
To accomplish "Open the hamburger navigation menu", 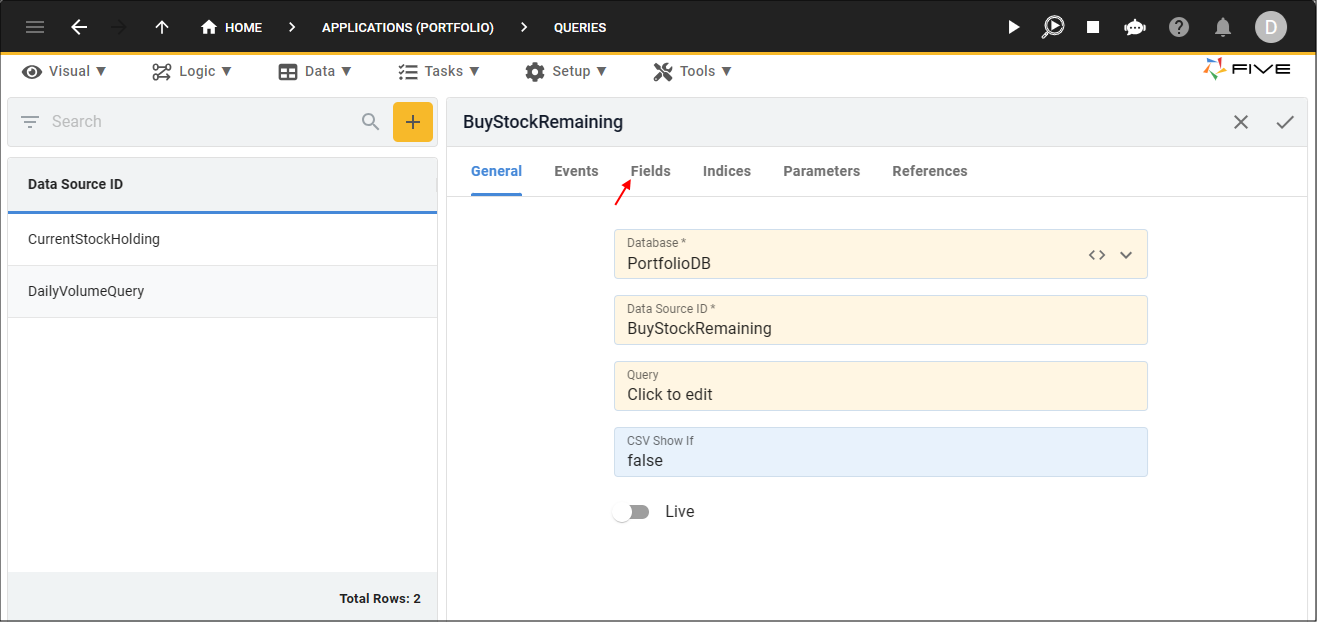I will pyautogui.click(x=35, y=27).
